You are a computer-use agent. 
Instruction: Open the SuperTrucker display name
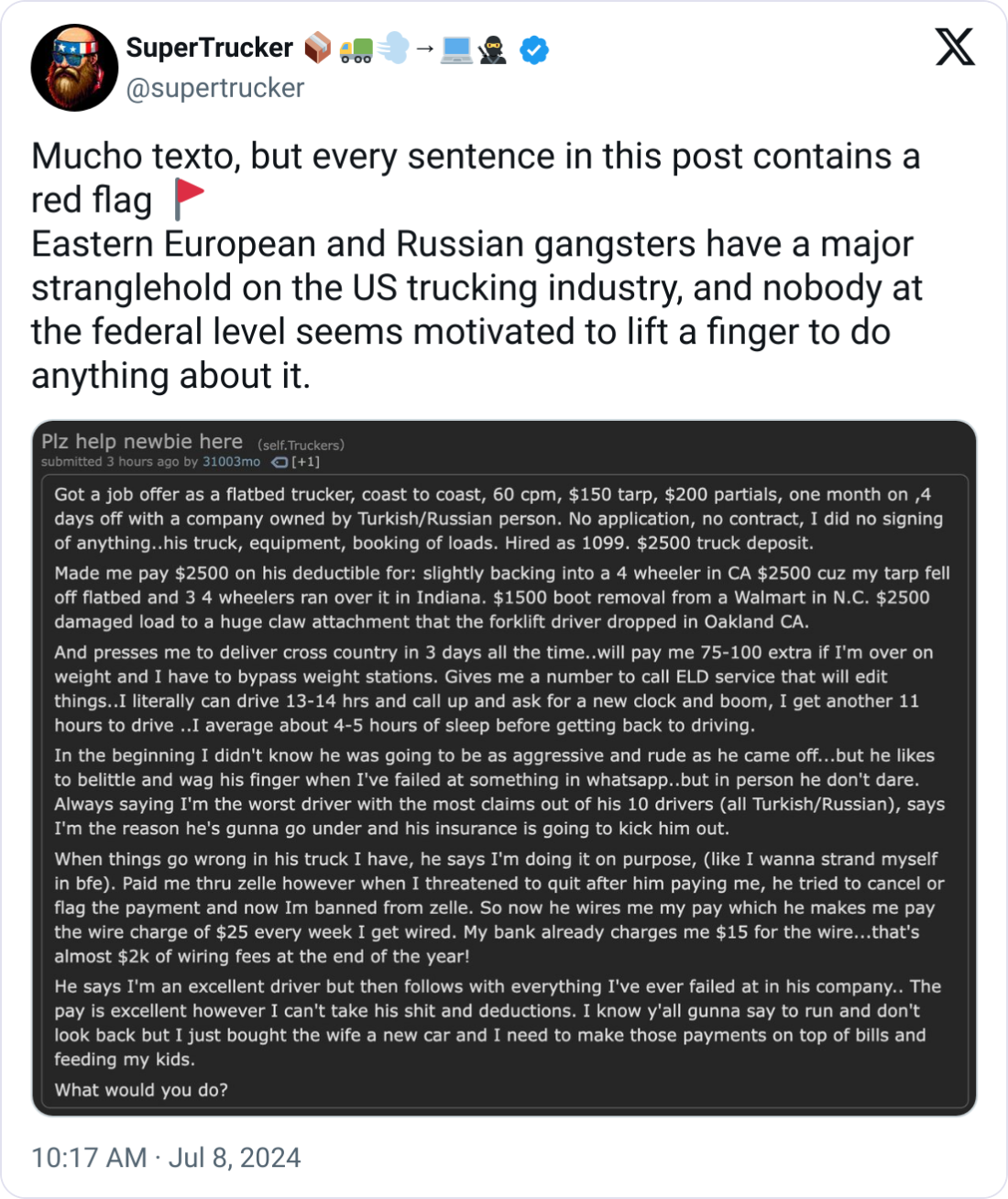click(x=210, y=48)
